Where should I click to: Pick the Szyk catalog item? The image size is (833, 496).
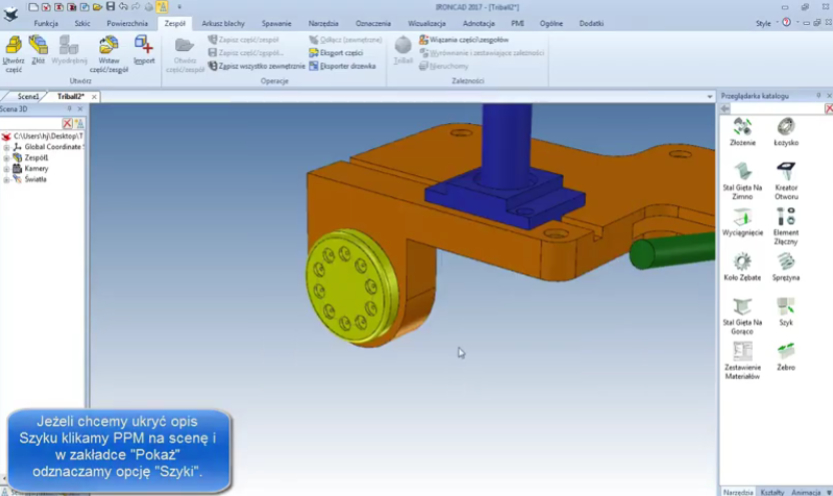point(786,311)
